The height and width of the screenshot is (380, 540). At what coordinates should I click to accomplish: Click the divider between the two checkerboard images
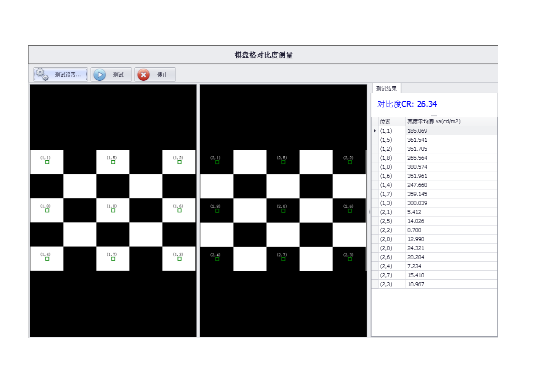tap(198, 211)
